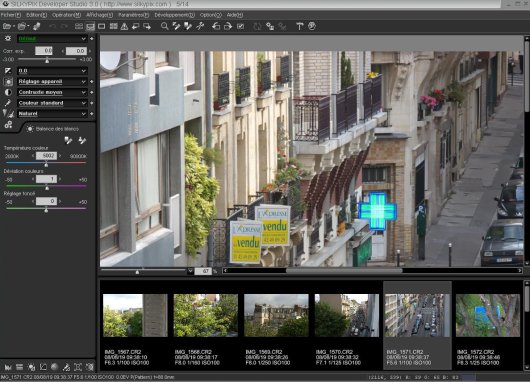Click the print toolbar icon
This screenshot has width=530, height=382.
pyautogui.click(x=37, y=26)
